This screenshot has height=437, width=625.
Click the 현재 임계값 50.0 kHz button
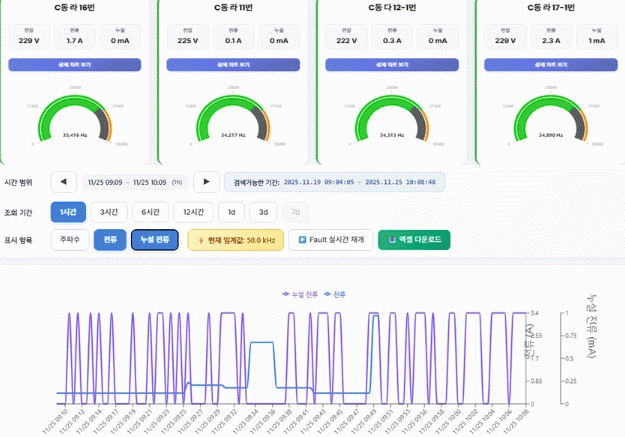tap(234, 240)
